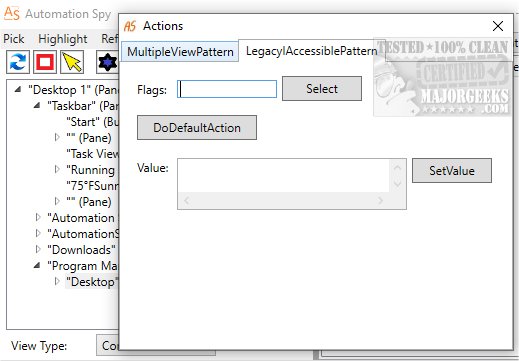Close the Actions dialog
Screen dimensions: 519x361
click(x=498, y=26)
